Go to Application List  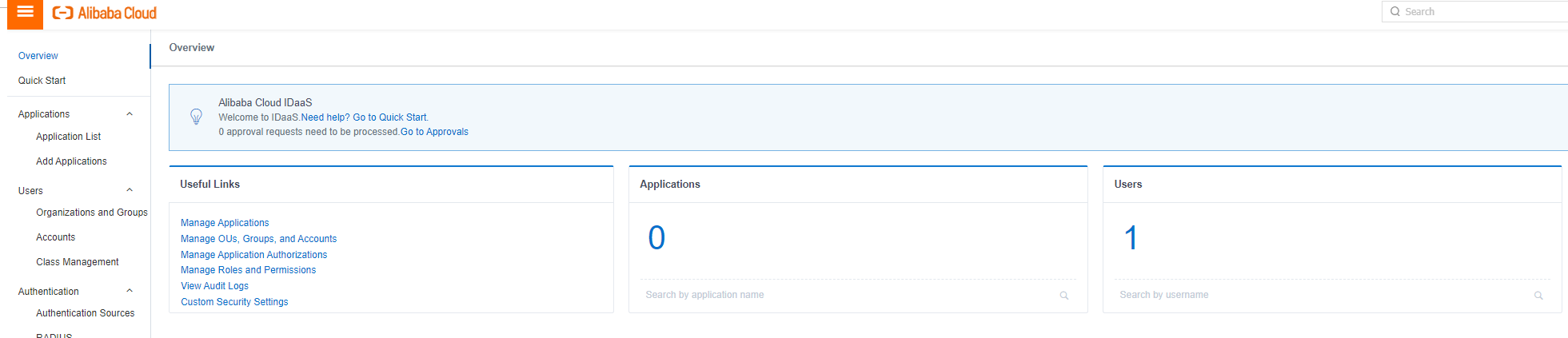69,137
